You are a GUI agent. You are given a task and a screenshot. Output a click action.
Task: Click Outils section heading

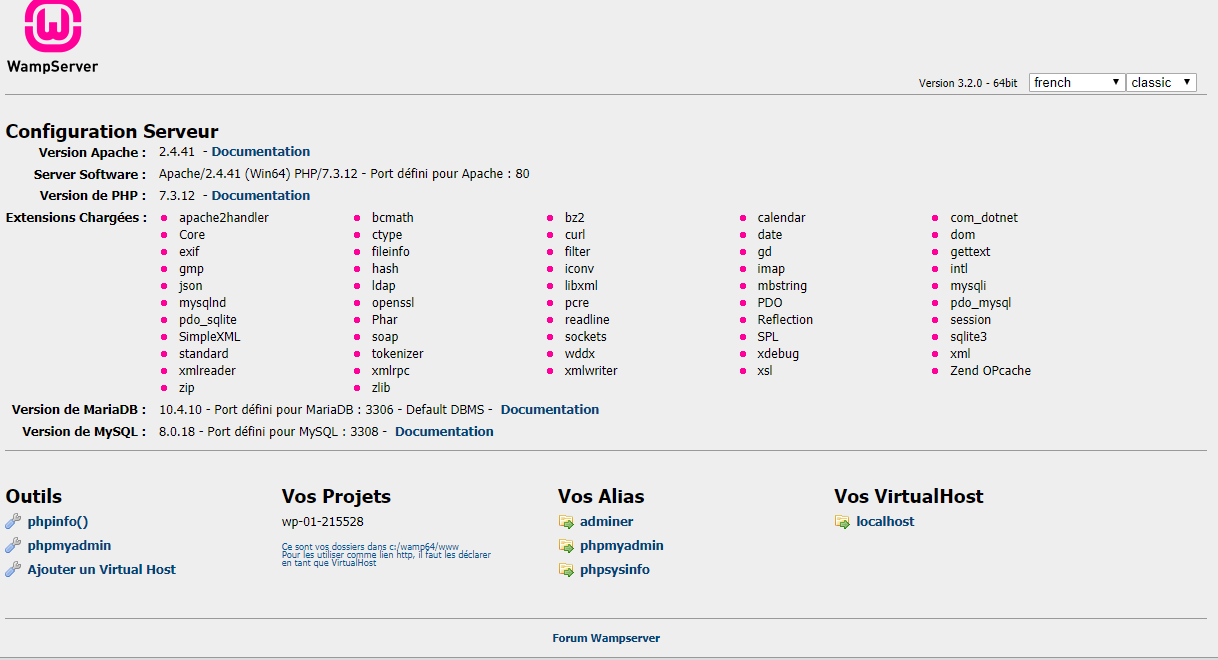click(x=34, y=496)
